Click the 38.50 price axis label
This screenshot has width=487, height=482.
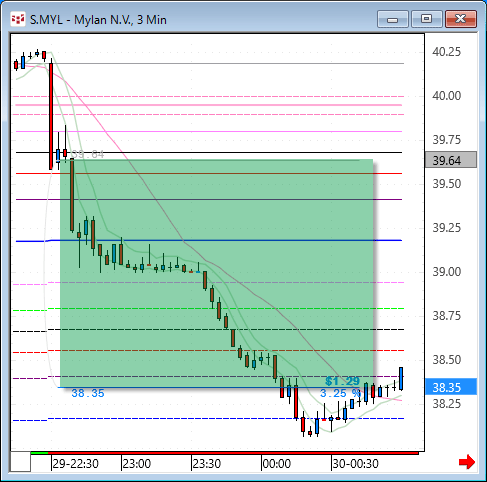click(x=447, y=360)
